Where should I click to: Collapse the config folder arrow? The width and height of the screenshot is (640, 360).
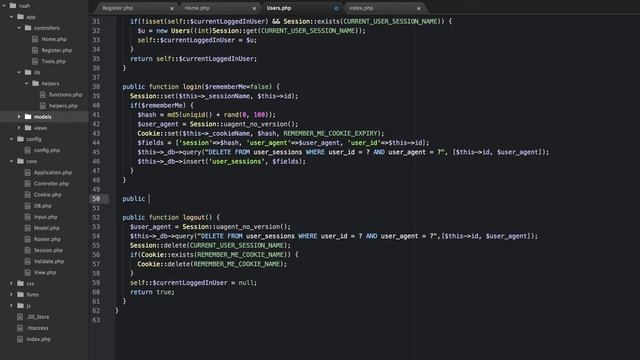coord(11,139)
